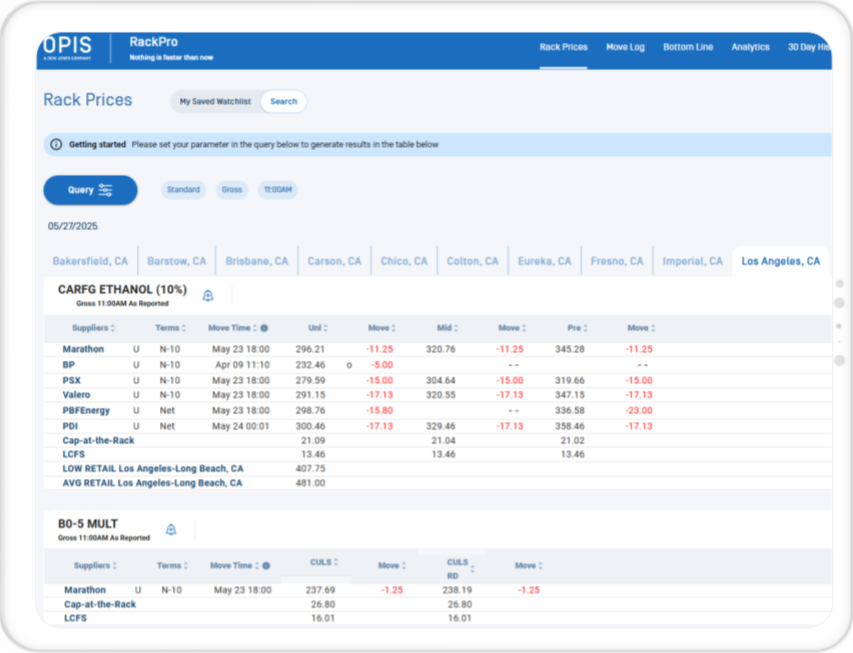Click the Gross filter chip
Screen dimensions: 853x653
tap(232, 190)
